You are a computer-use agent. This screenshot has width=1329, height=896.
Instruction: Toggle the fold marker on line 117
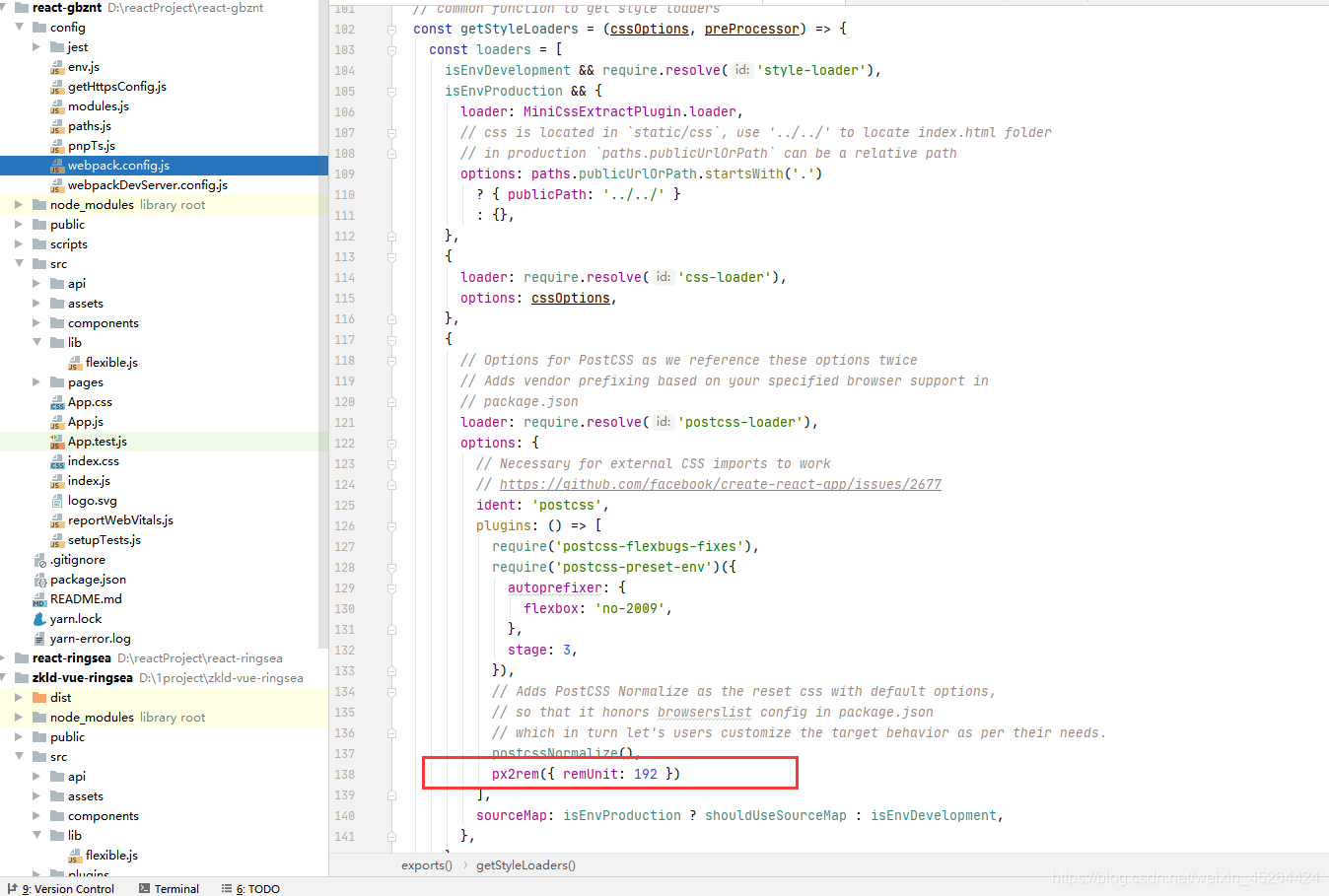pyautogui.click(x=391, y=340)
